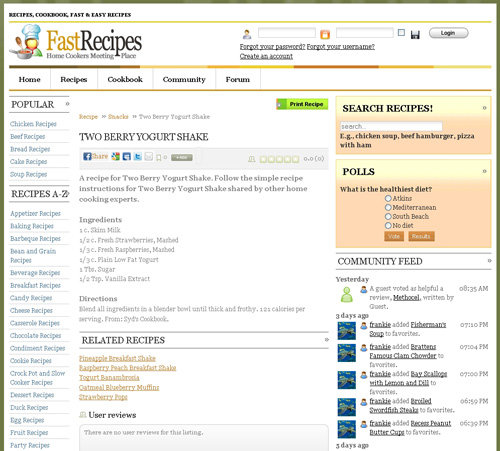Open Pineapple Breakfast Shake related recipe
Viewport: 500px width, 451px height.
click(117, 358)
